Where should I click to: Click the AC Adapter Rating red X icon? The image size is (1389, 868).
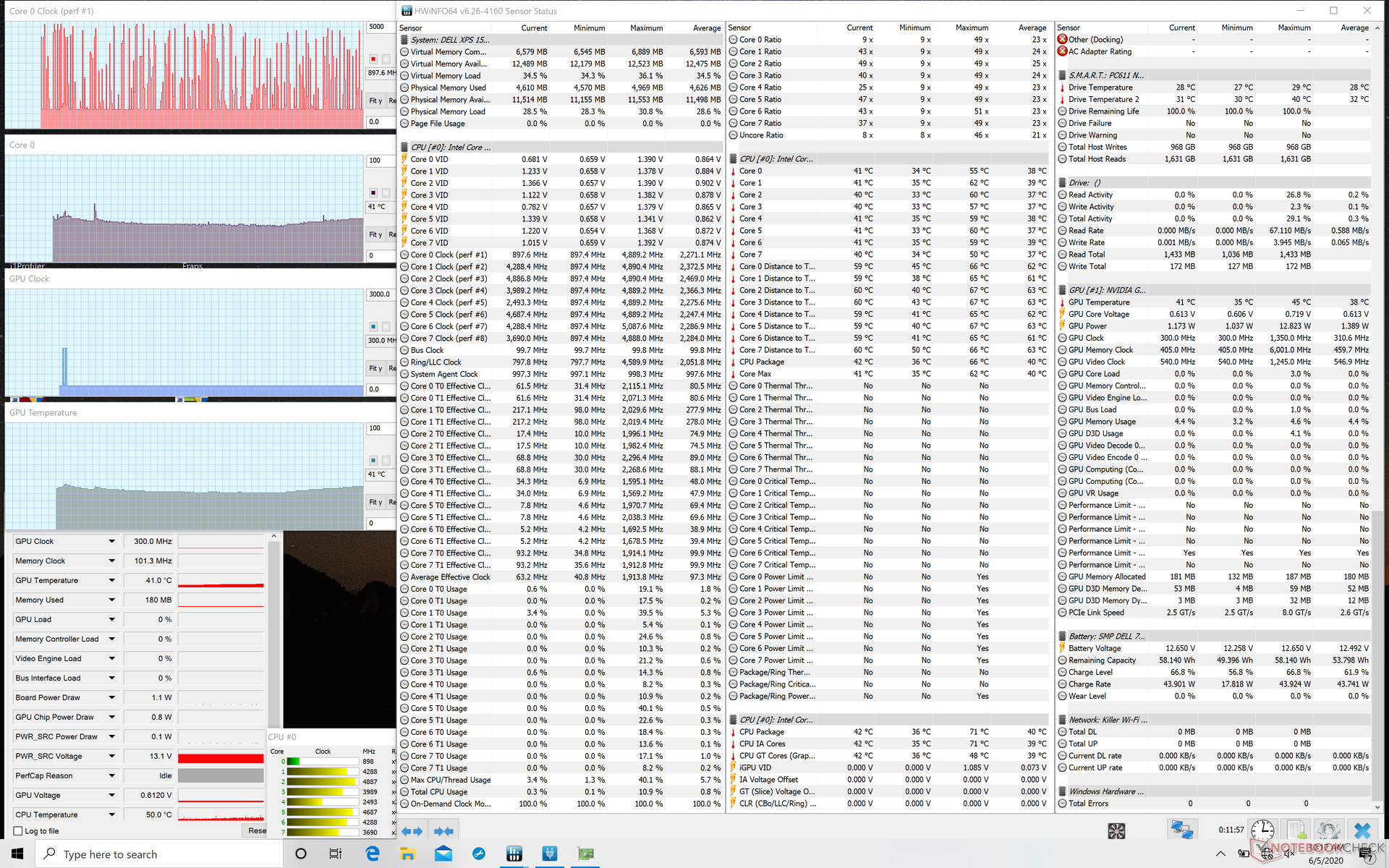tap(1062, 51)
